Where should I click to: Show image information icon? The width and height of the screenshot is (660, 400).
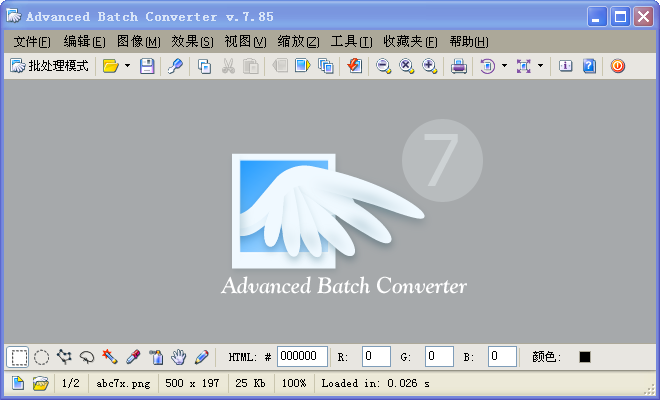[x=565, y=66]
